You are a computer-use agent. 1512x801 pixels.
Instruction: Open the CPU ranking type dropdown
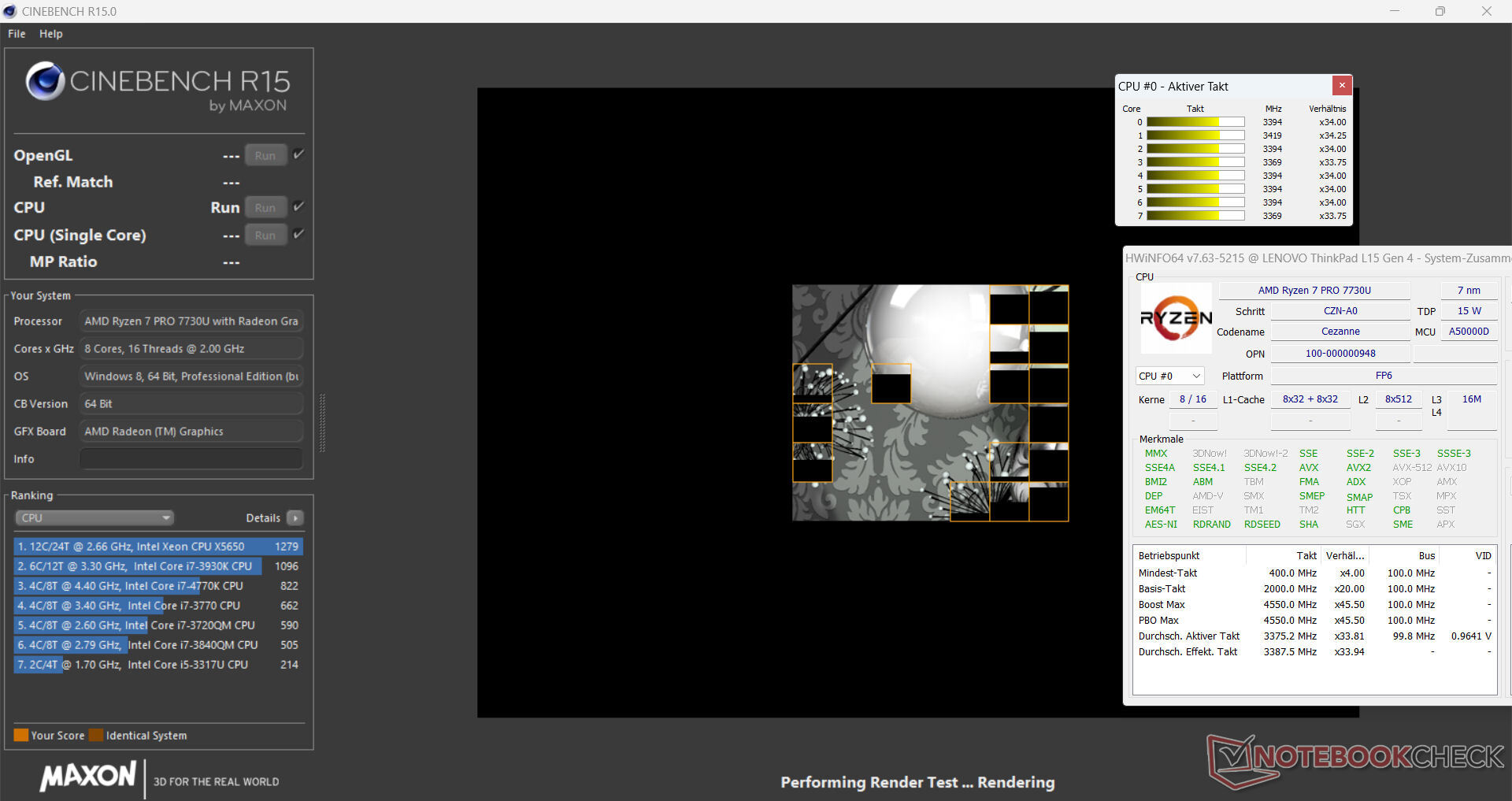coord(94,517)
